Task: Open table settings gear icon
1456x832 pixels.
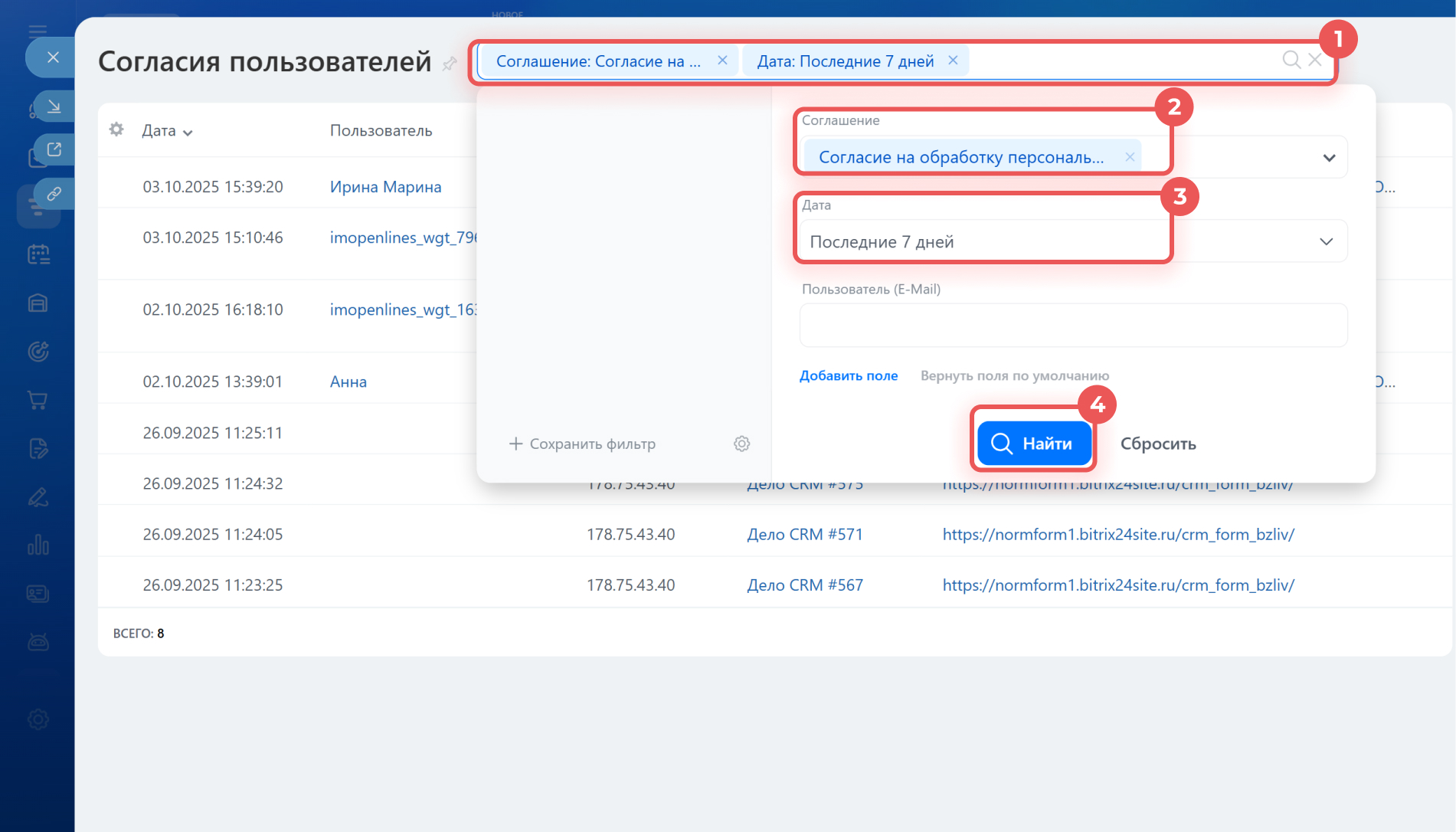Action: tap(116, 129)
